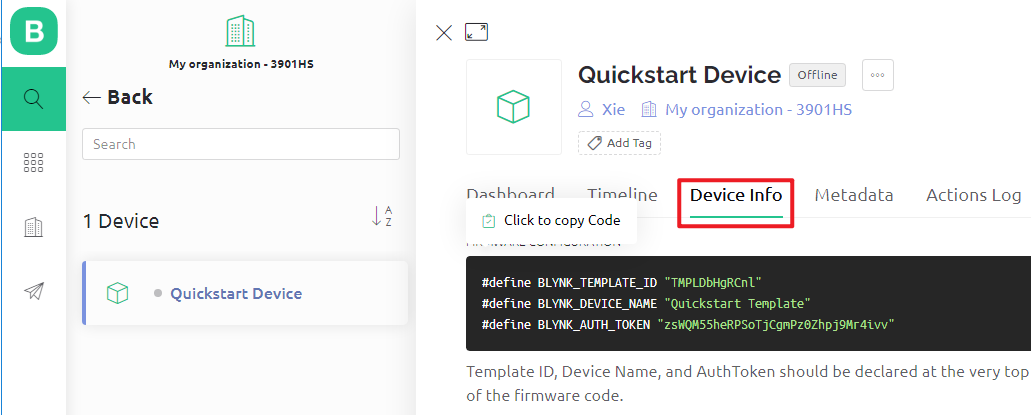Click the Add Tag button

click(x=619, y=143)
